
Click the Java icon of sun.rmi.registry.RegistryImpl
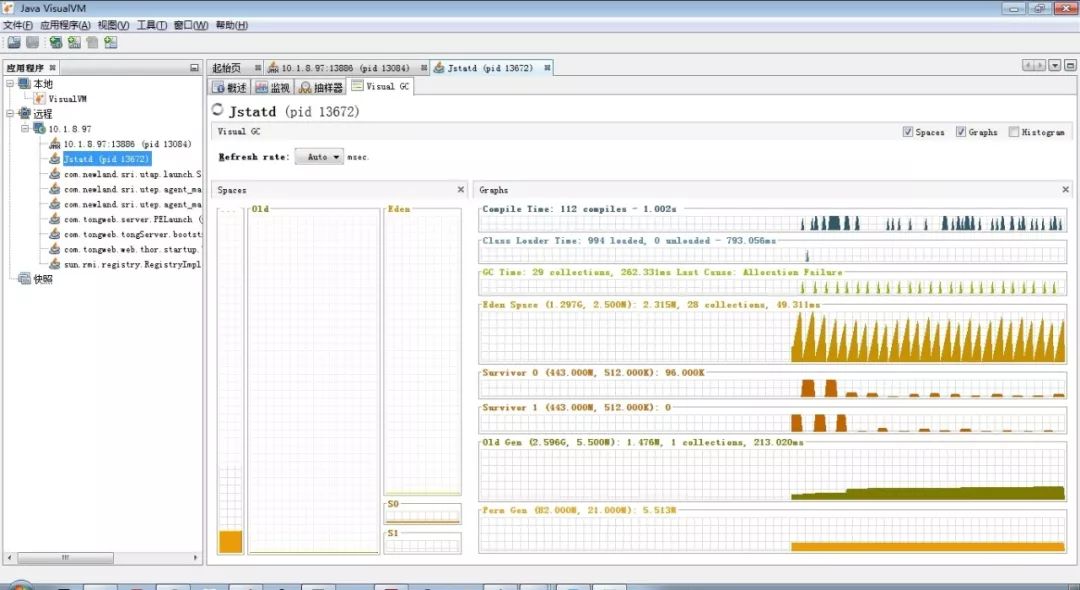click(54, 264)
